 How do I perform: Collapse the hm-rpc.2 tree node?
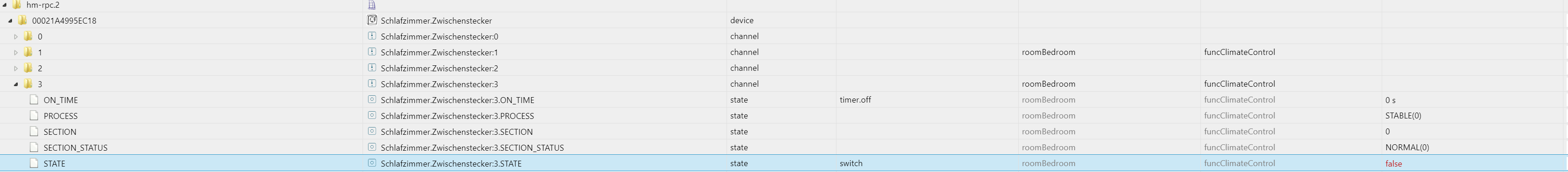click(x=5, y=4)
